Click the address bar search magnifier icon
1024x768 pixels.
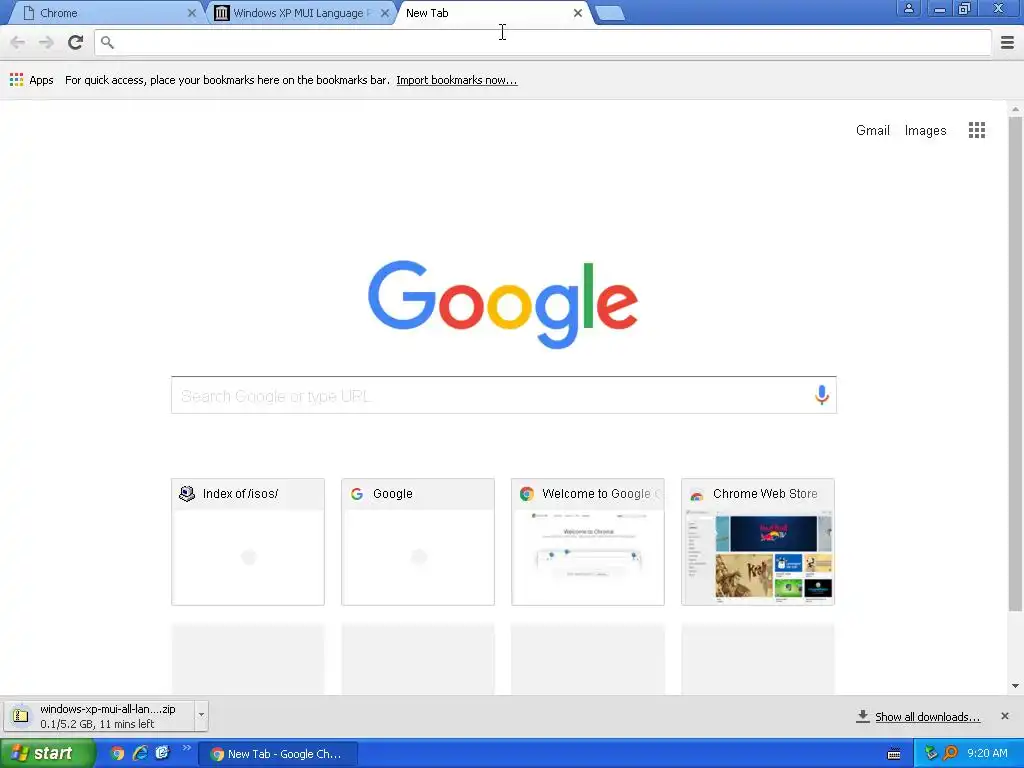click(108, 42)
